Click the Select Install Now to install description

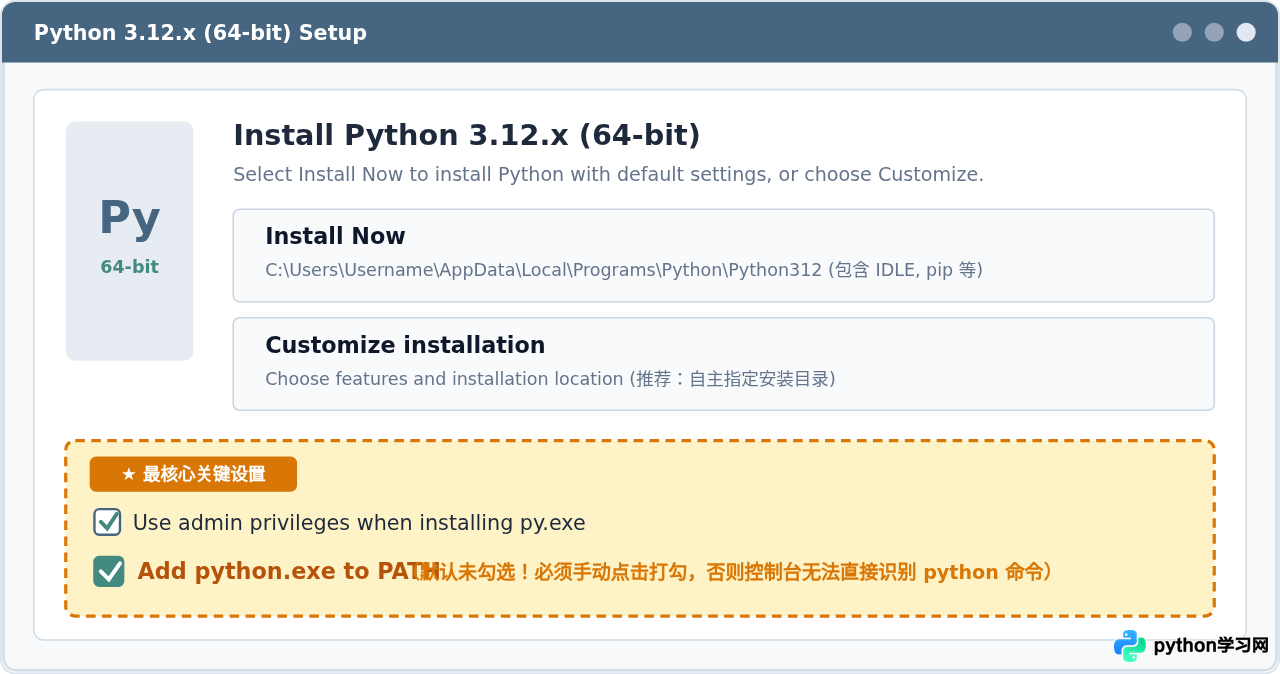[608, 174]
